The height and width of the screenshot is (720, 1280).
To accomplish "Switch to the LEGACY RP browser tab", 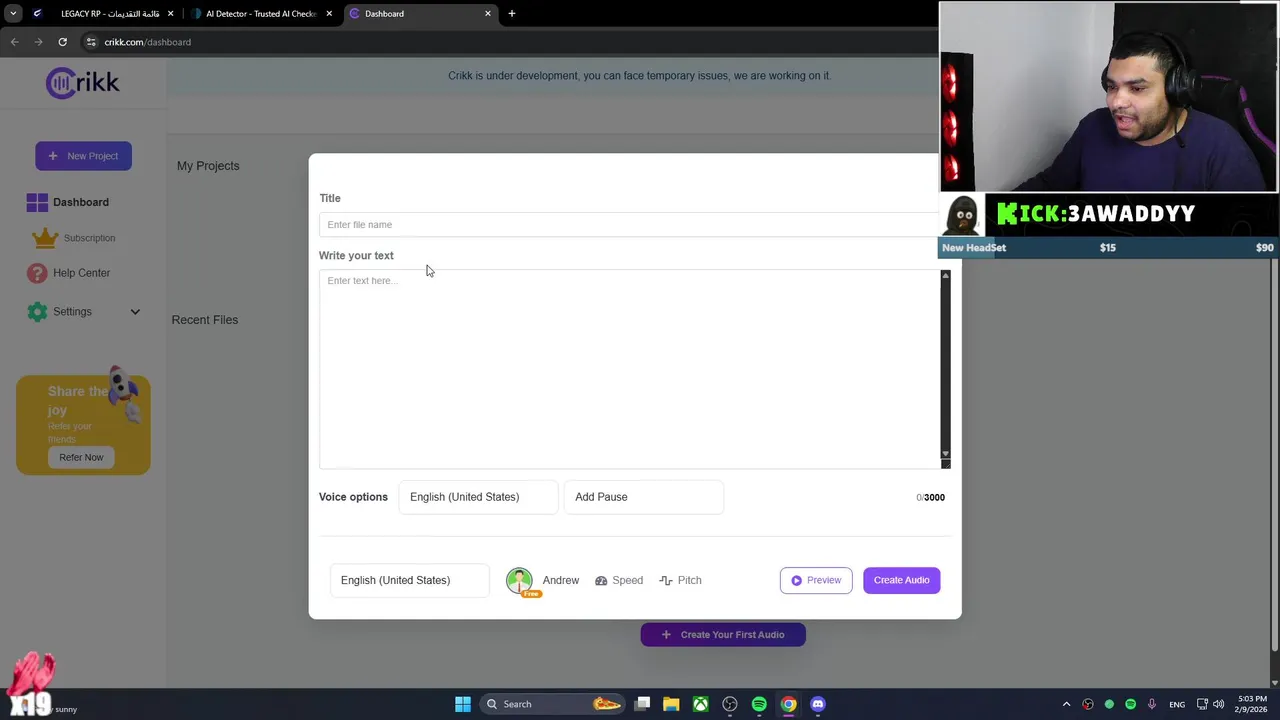I will 103,14.
